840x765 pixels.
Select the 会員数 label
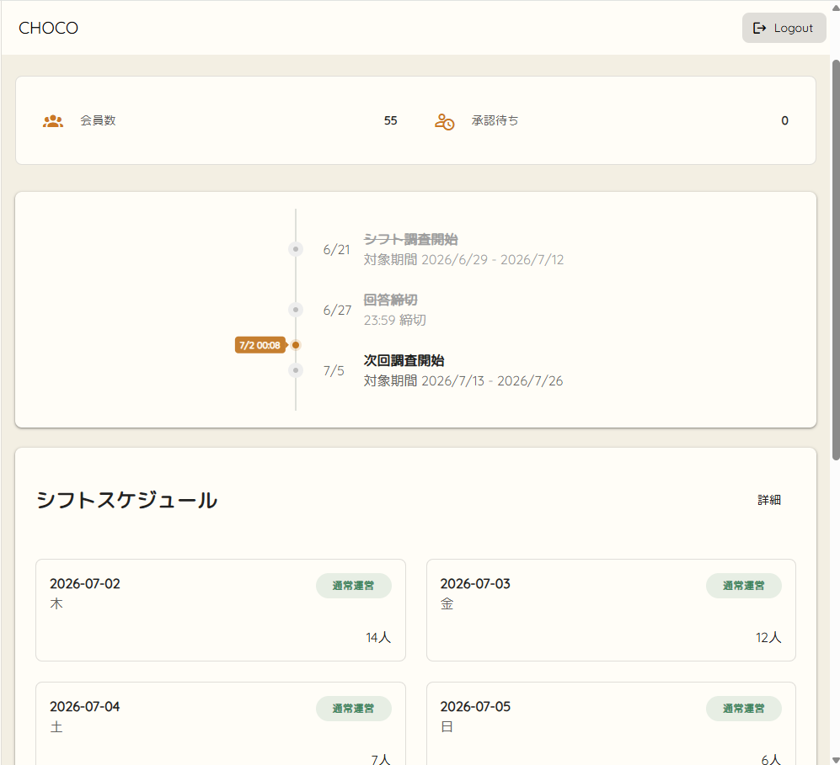[98, 121]
